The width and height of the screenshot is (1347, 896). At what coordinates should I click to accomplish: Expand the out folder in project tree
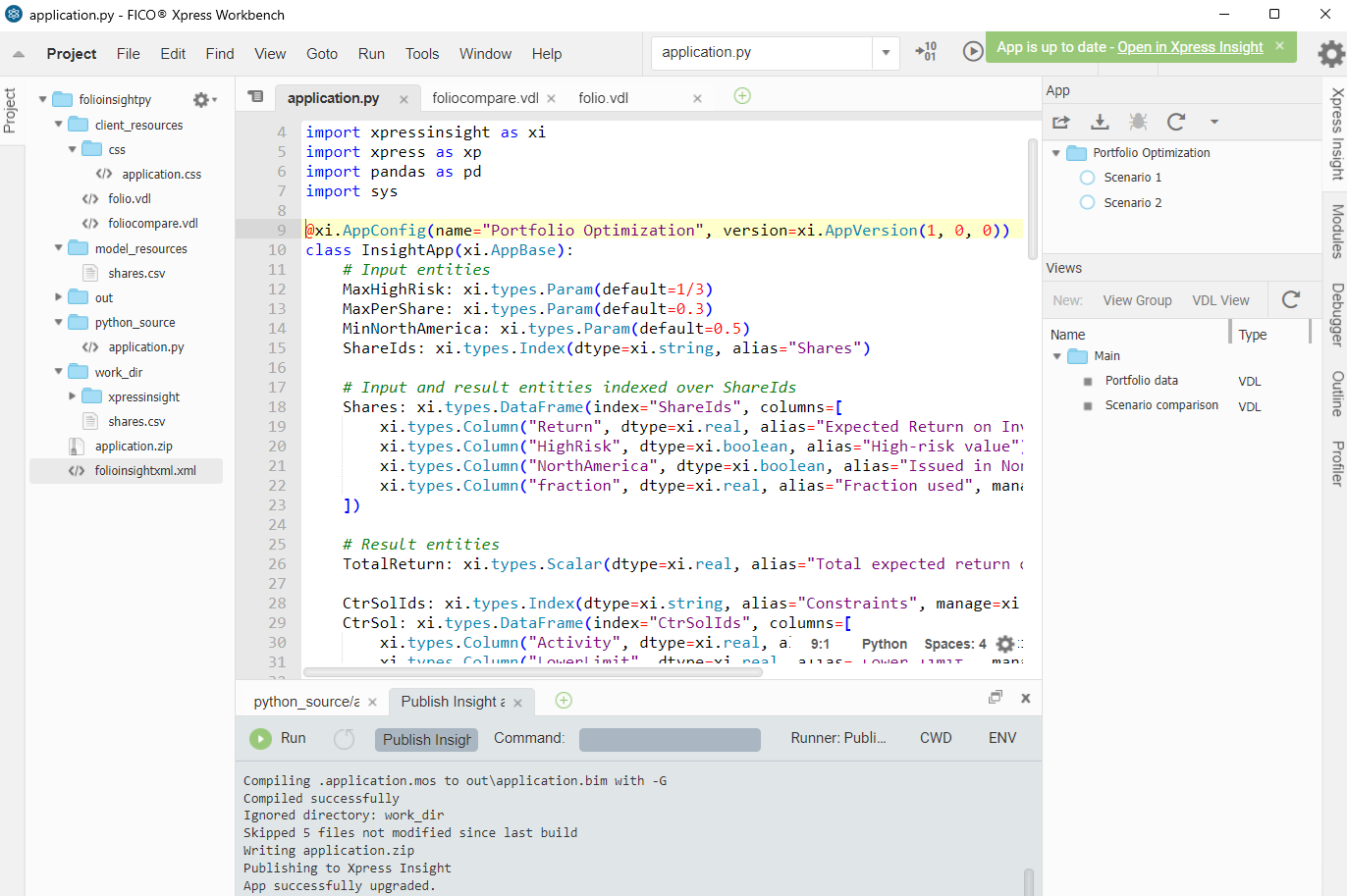coord(59,297)
